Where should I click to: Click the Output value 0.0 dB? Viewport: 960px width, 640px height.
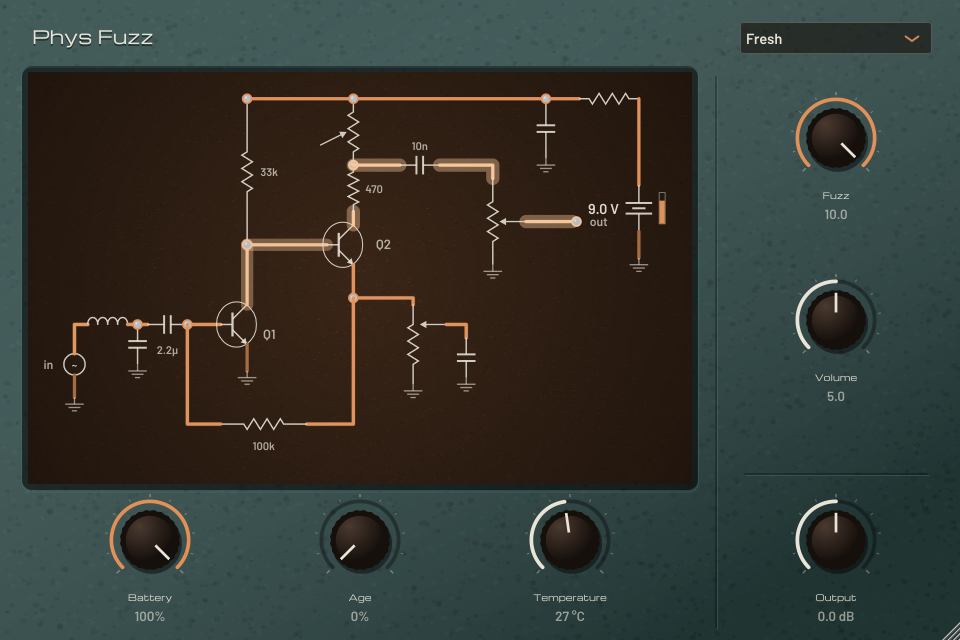[836, 617]
